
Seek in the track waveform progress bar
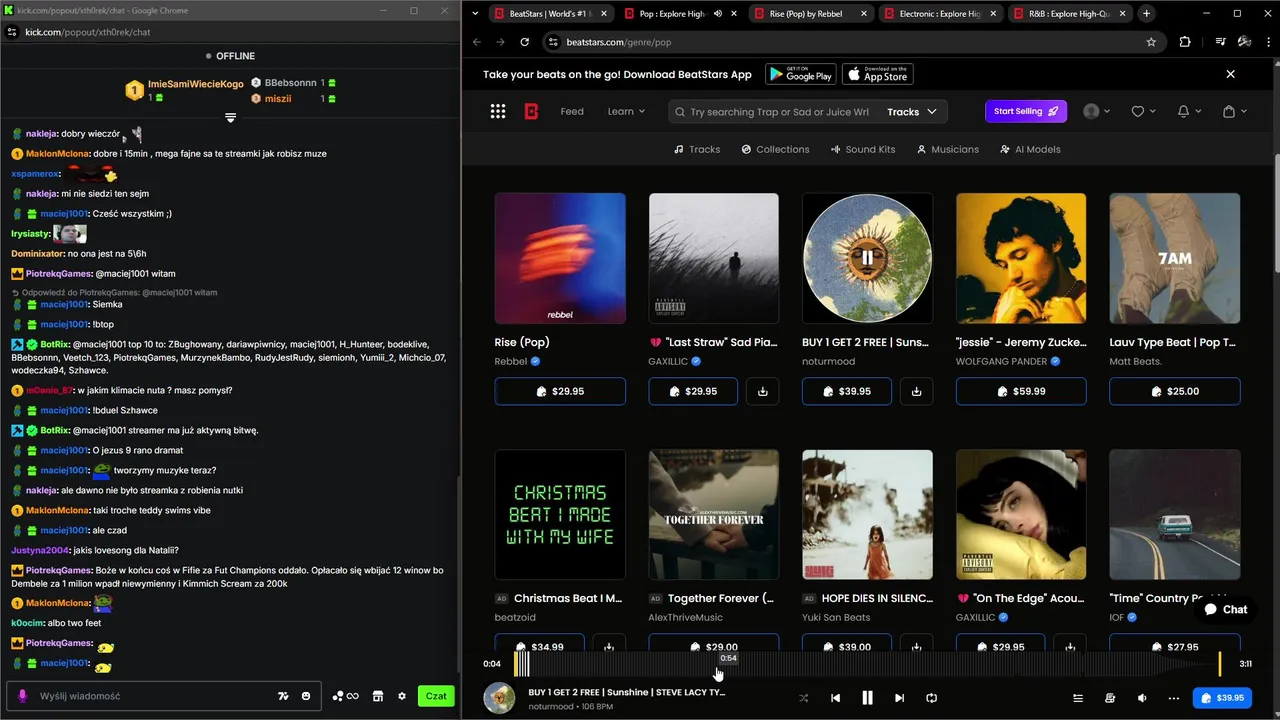[867, 663]
